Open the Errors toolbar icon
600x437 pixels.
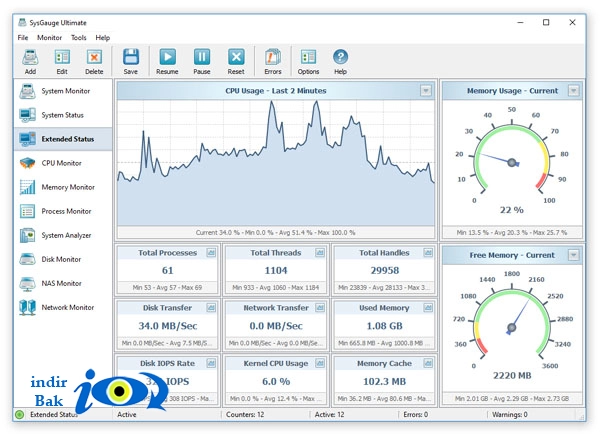pyautogui.click(x=273, y=57)
